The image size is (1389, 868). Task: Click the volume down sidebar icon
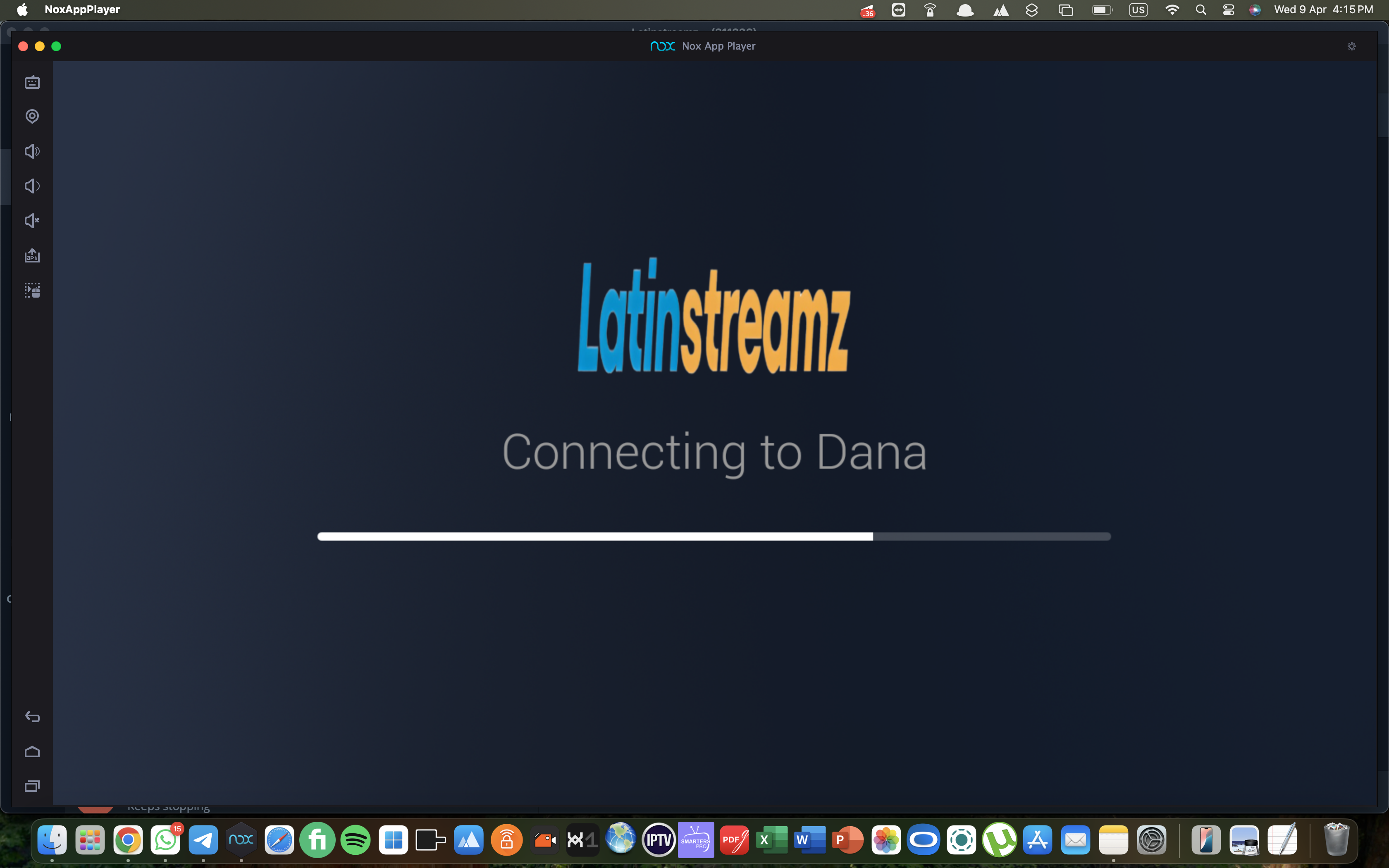[32, 186]
